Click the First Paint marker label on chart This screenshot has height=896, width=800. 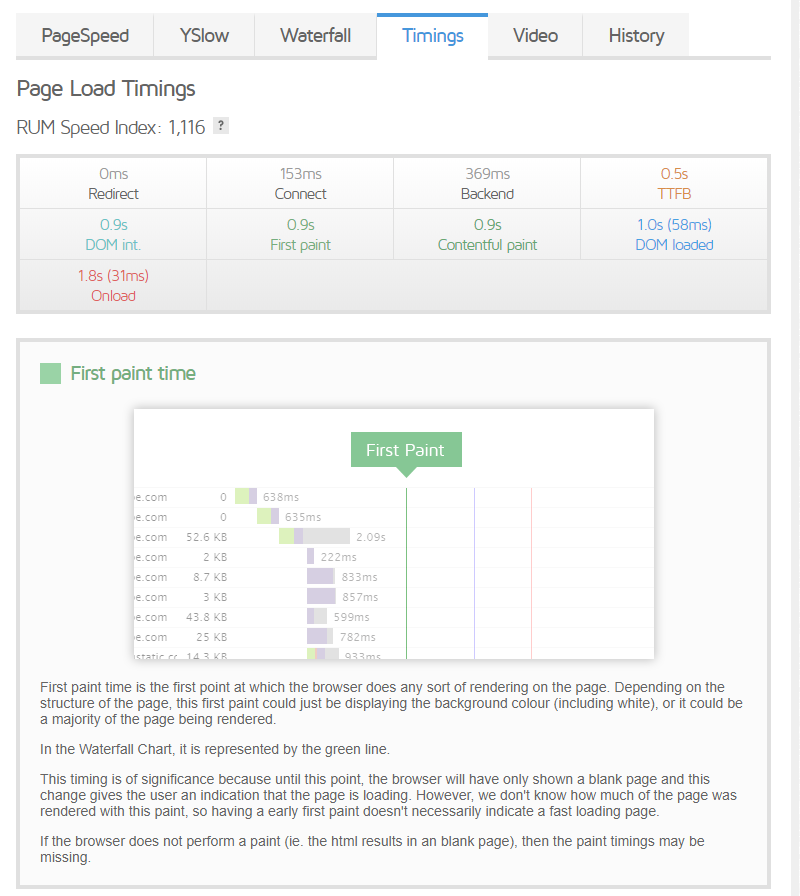(406, 450)
